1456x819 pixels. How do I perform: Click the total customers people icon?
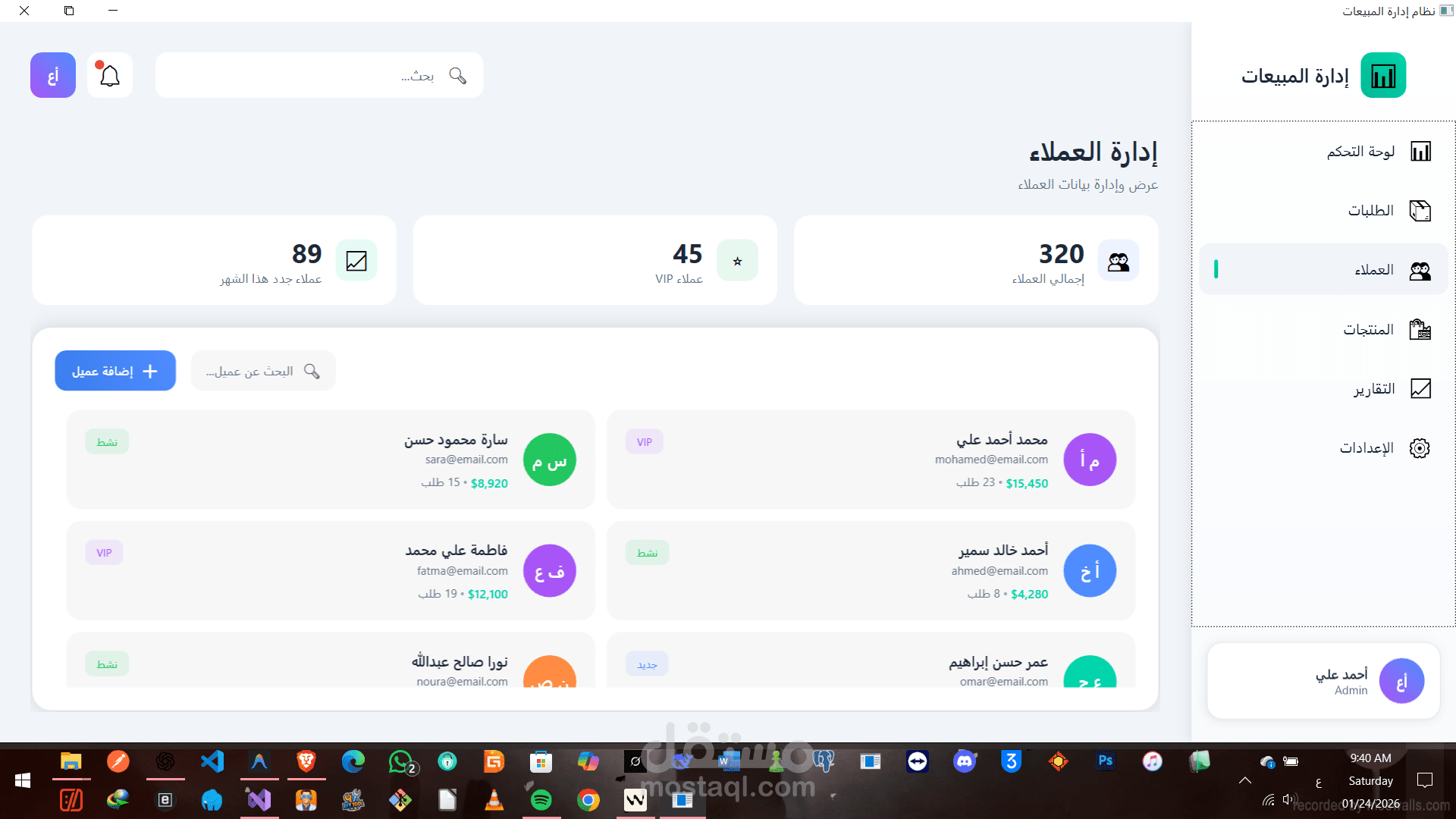tap(1118, 261)
